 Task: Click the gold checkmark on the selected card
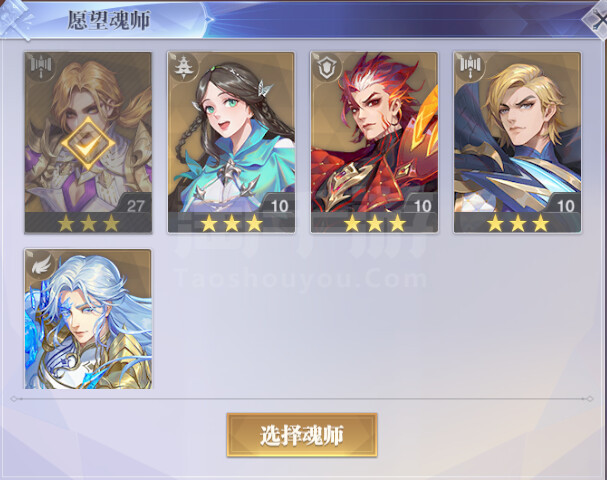click(88, 144)
